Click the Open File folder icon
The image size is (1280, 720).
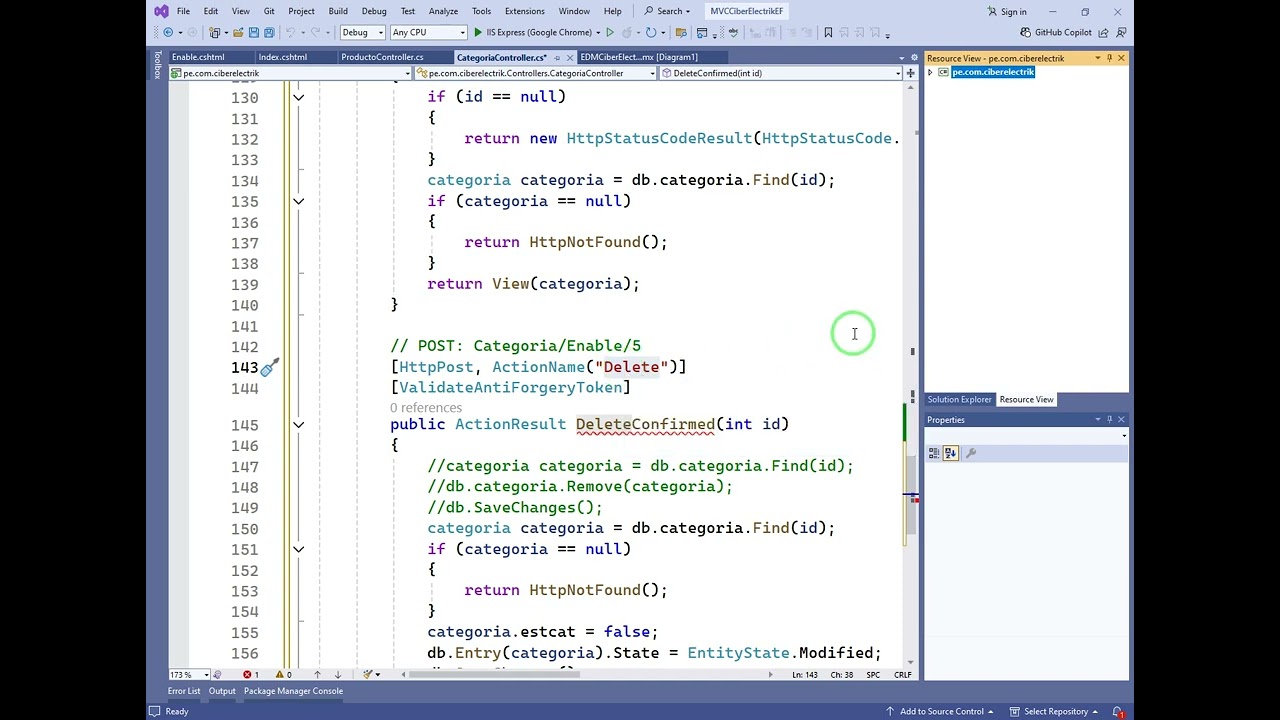click(238, 32)
